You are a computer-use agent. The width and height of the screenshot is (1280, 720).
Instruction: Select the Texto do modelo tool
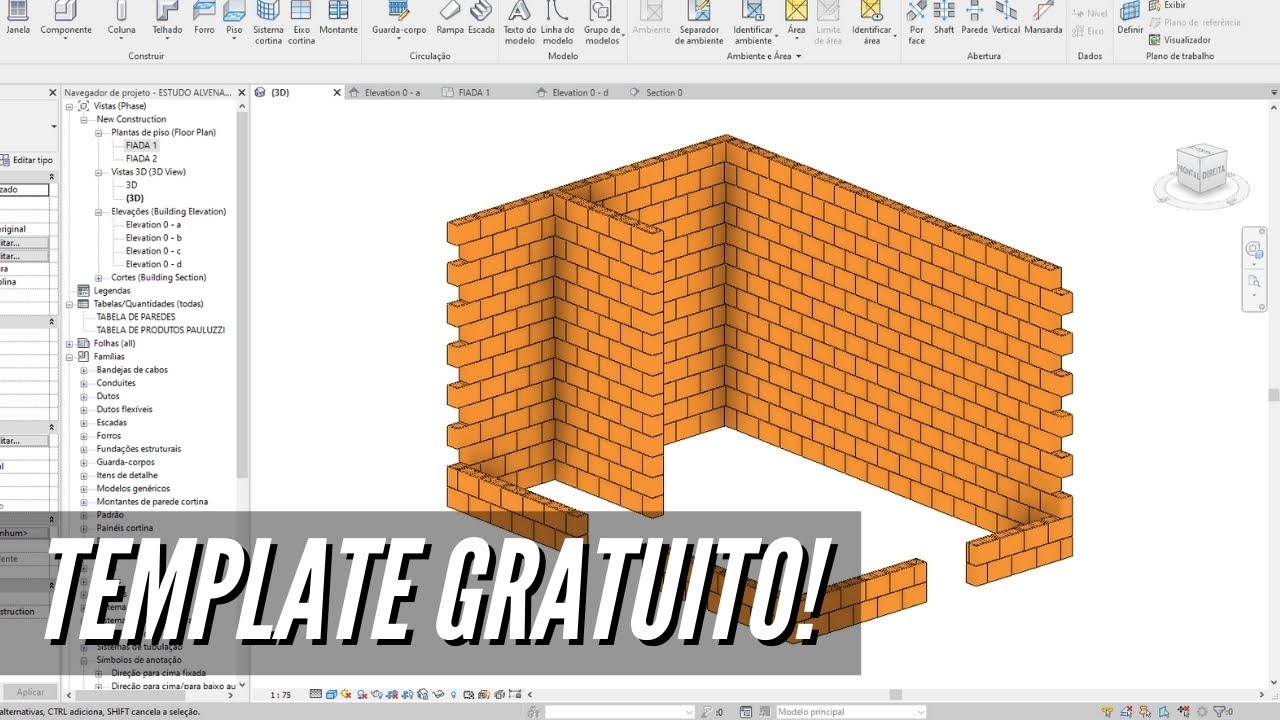(519, 23)
